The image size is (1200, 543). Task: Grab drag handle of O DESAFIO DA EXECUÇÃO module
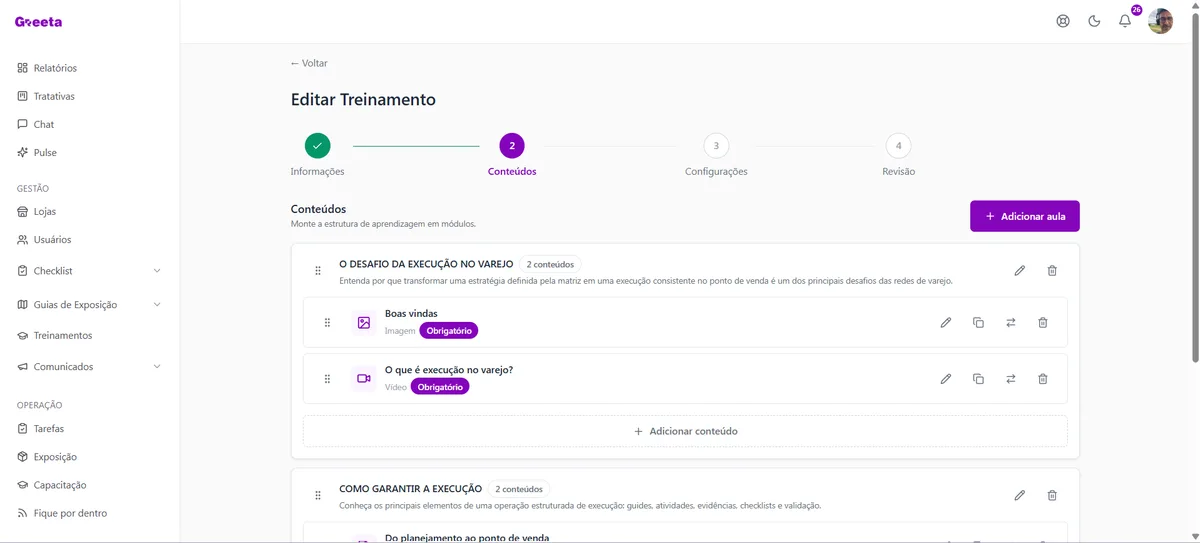pos(318,271)
